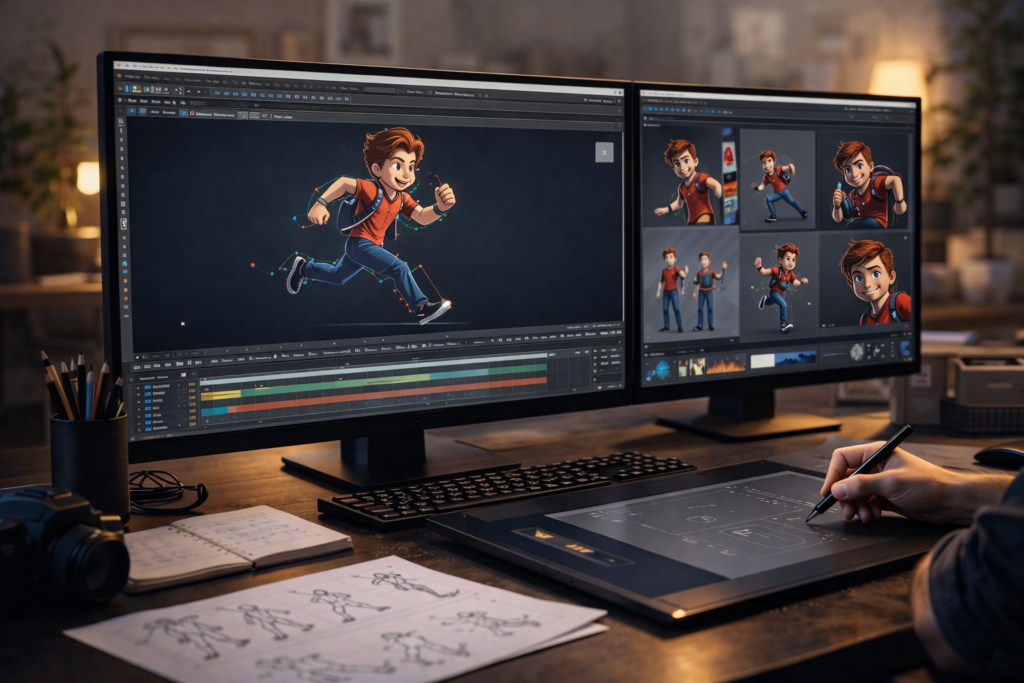Click the red icon in the narrow color strip panel
This screenshot has height=683, width=1024.
coord(729,155)
